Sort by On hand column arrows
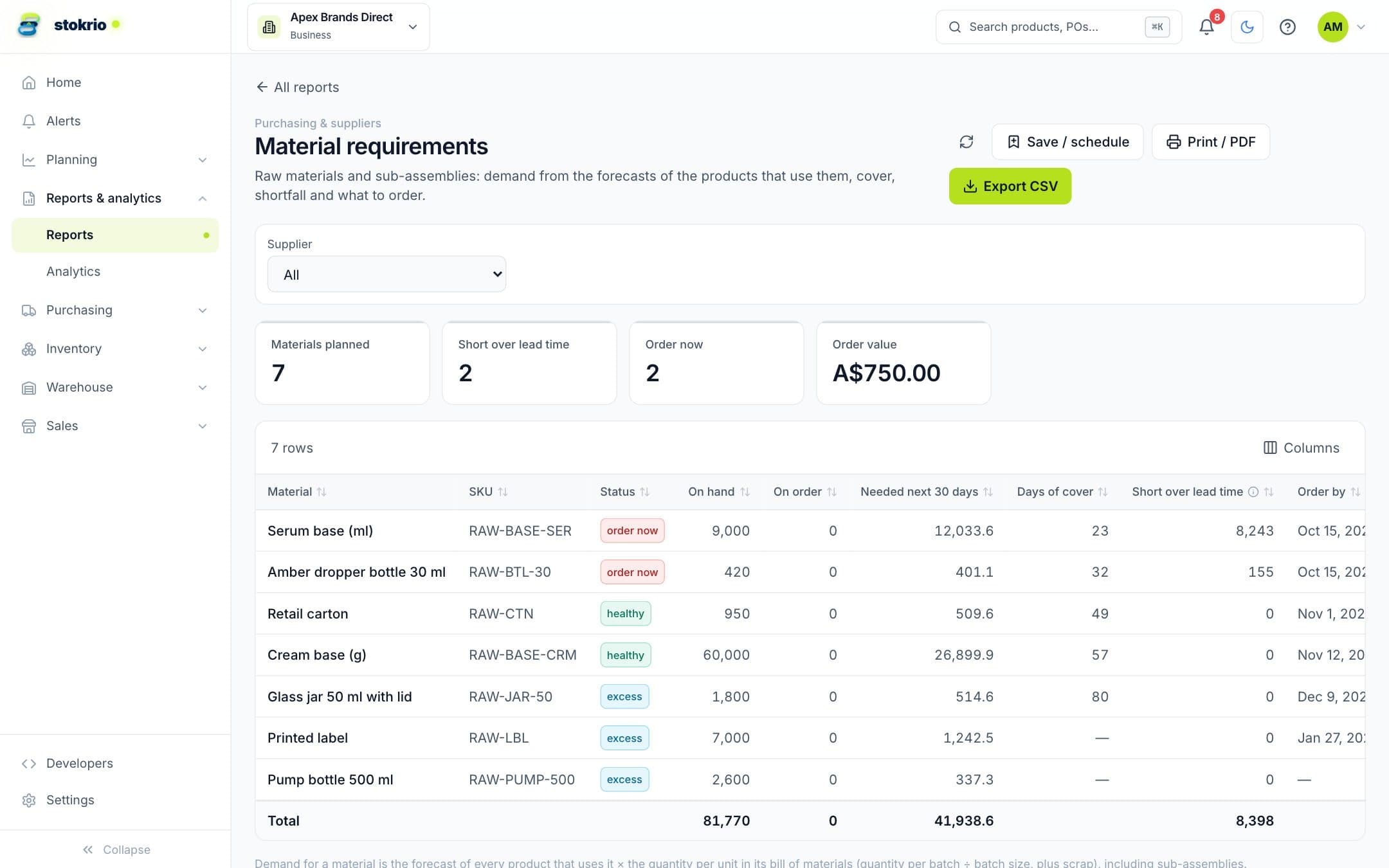This screenshot has height=868, width=1389. [745, 492]
